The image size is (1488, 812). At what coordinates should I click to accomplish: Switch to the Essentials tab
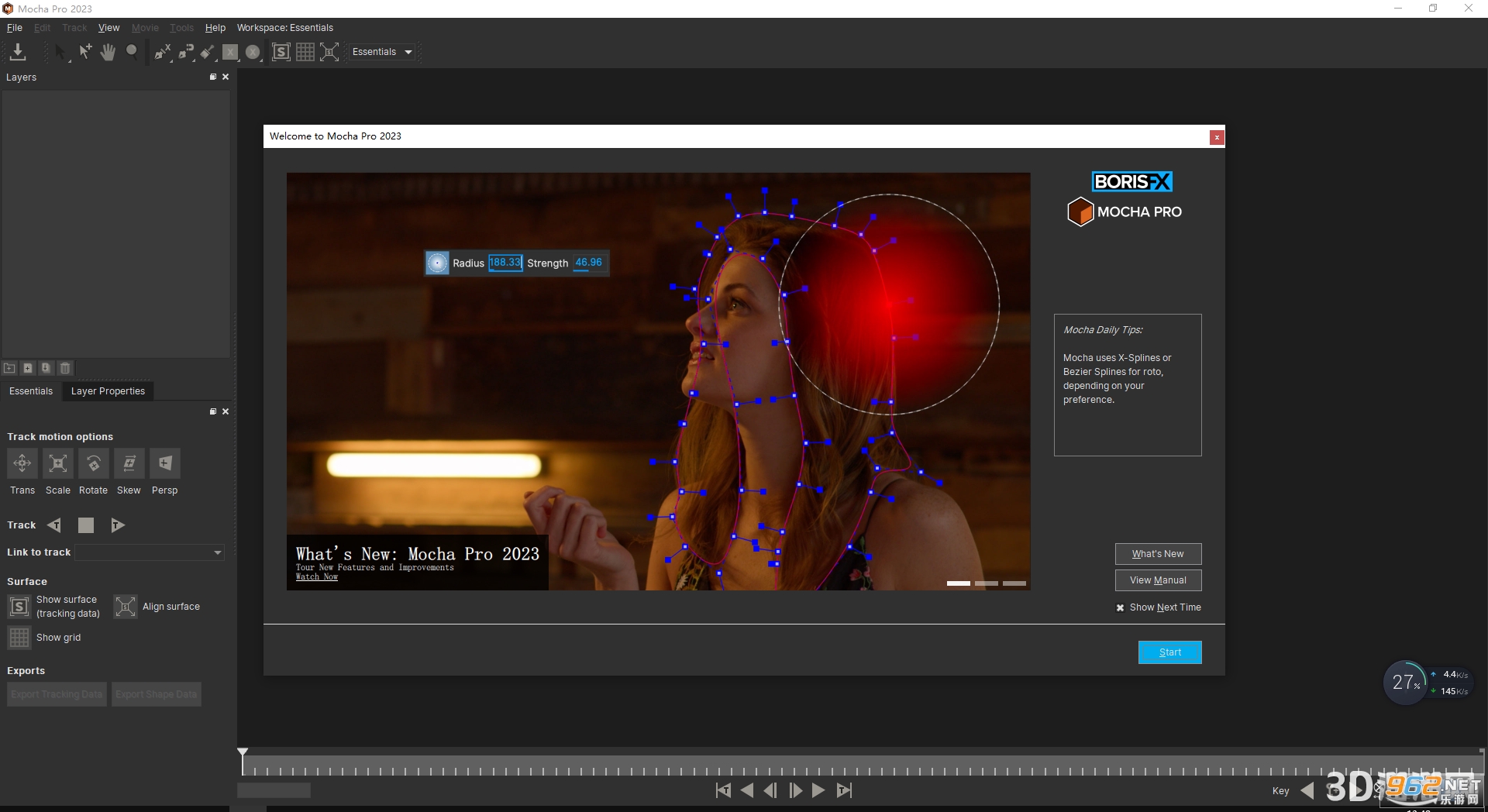pyautogui.click(x=31, y=391)
